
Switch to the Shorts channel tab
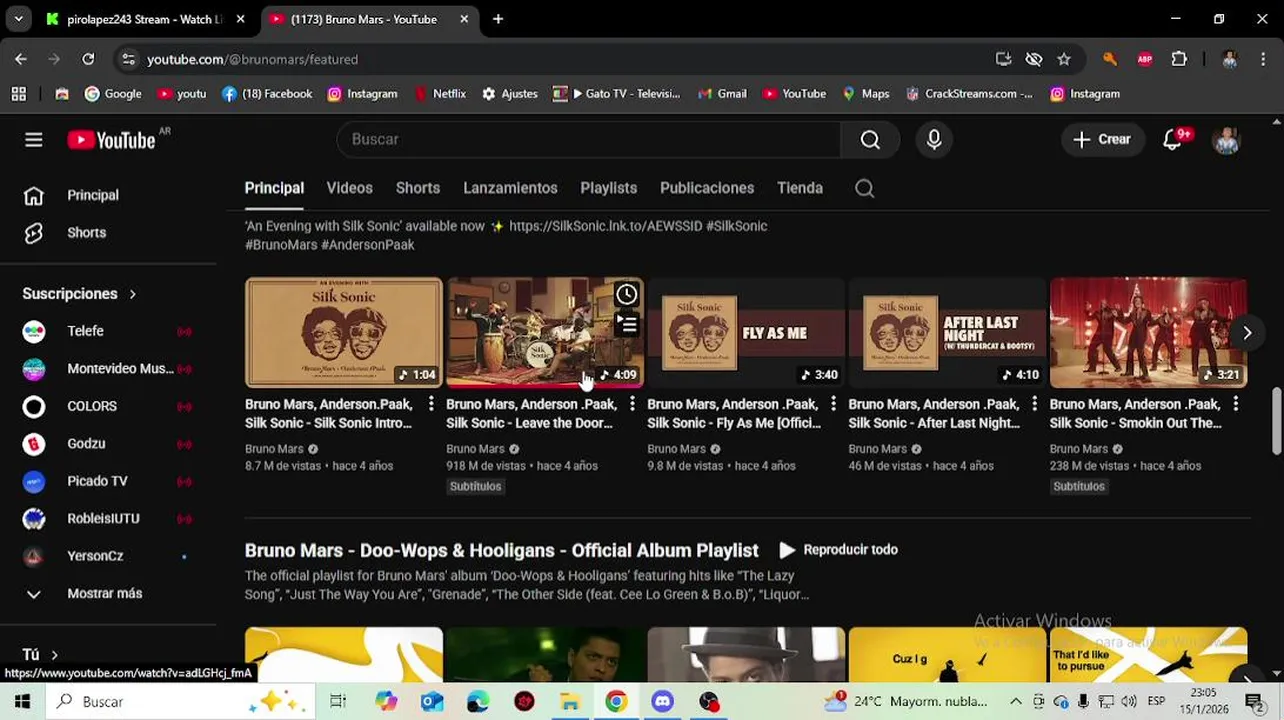(x=418, y=188)
